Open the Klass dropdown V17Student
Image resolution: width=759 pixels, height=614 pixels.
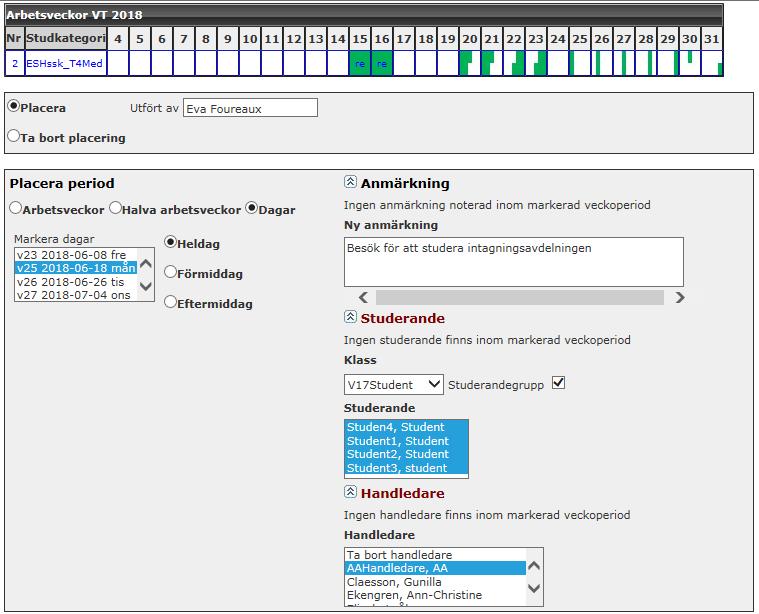394,384
